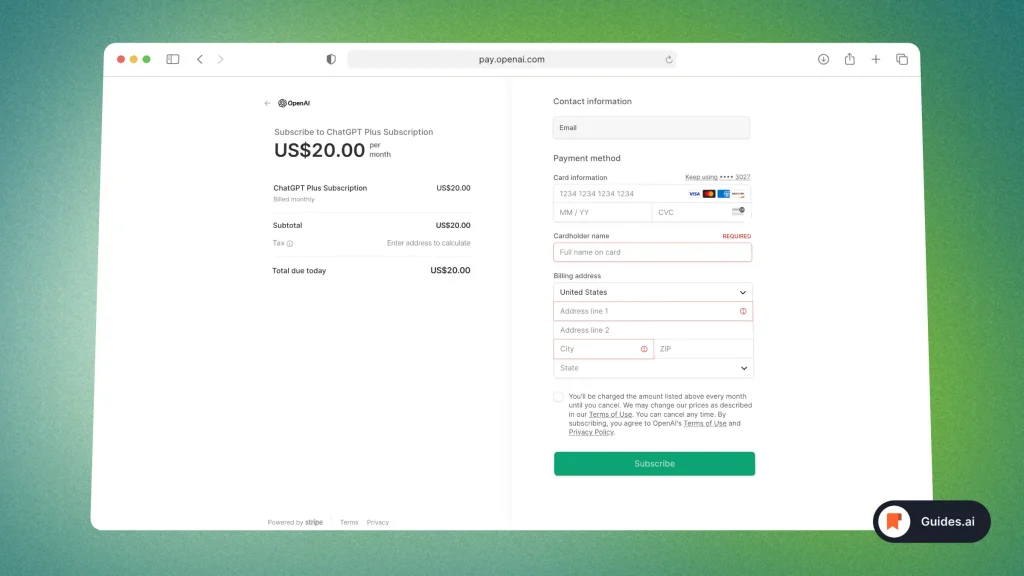
Task: Click the 'Subtotal' label
Action: (x=287, y=226)
